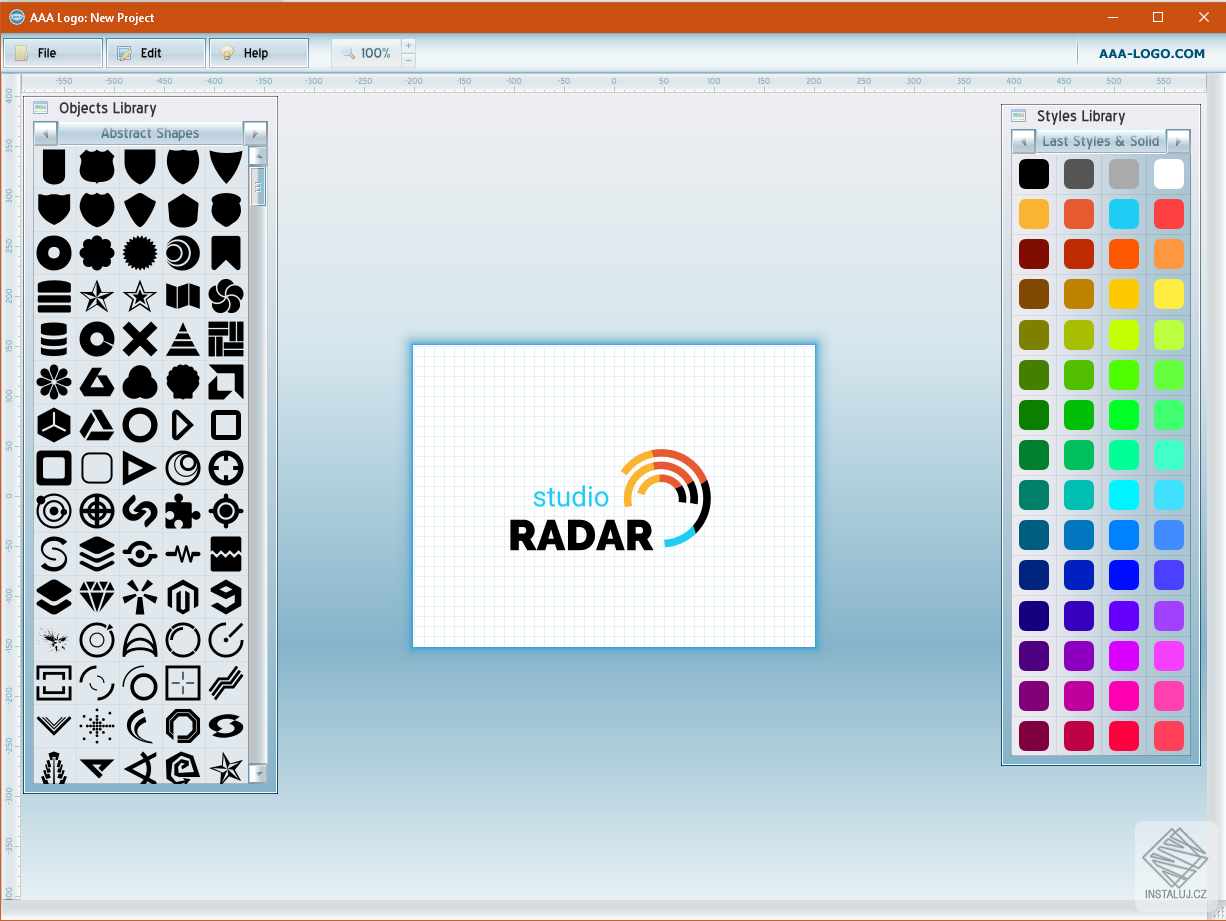Image resolution: width=1226 pixels, height=921 pixels.
Task: Select the three-layer stack shape
Action: click(x=97, y=554)
